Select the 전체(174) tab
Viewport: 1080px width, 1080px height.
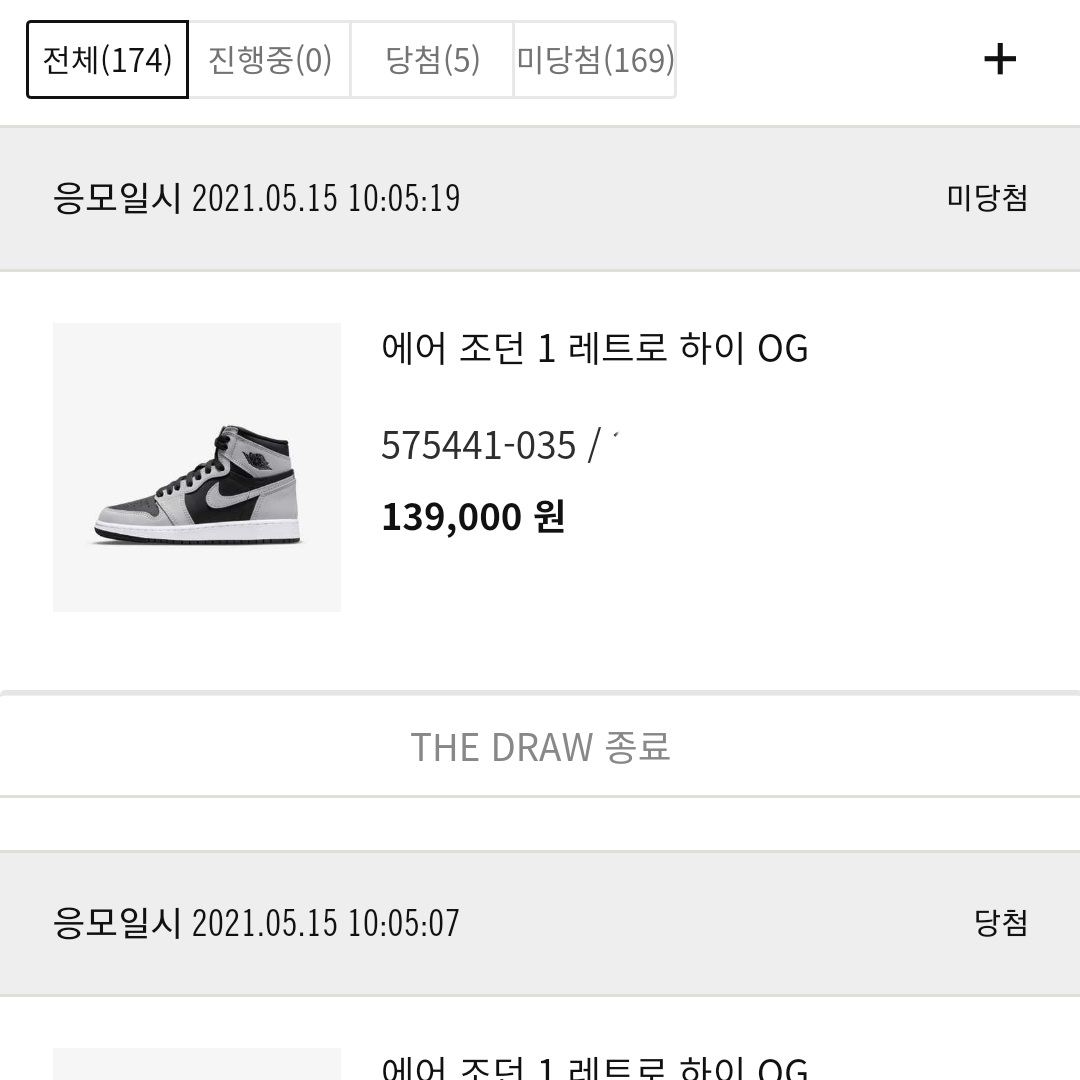click(x=107, y=60)
